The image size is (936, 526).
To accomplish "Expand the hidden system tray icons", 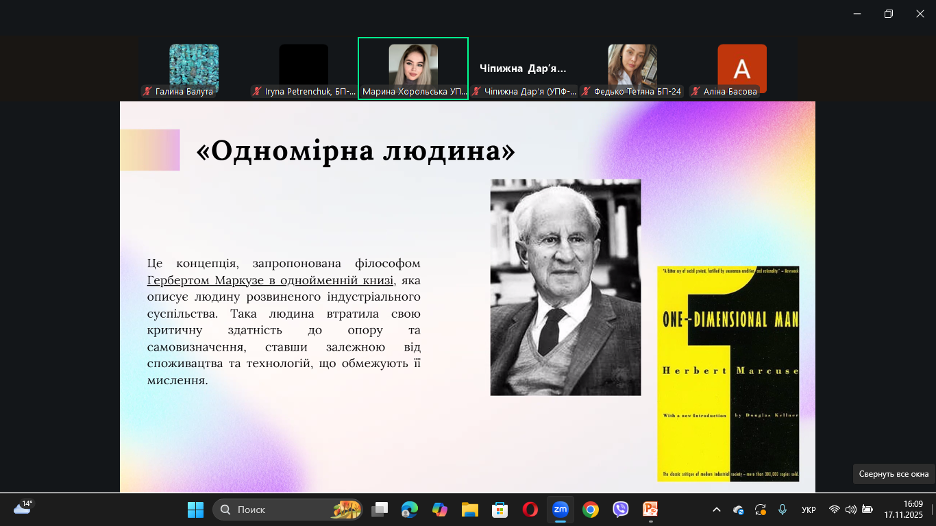I will [716, 509].
